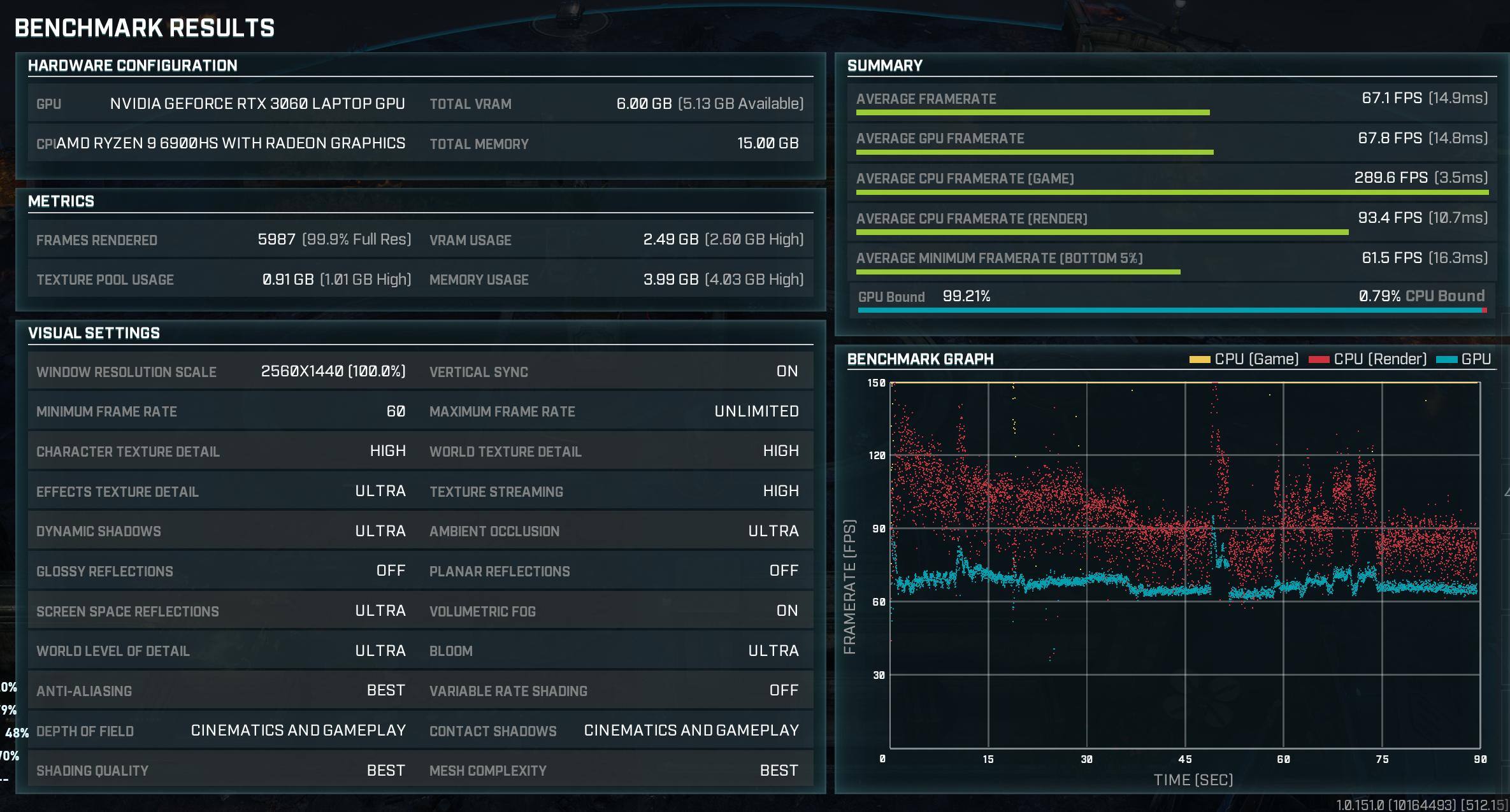Click the Variable Rate Shading OFF value
Screen dimensions: 1510x812
(x=783, y=690)
